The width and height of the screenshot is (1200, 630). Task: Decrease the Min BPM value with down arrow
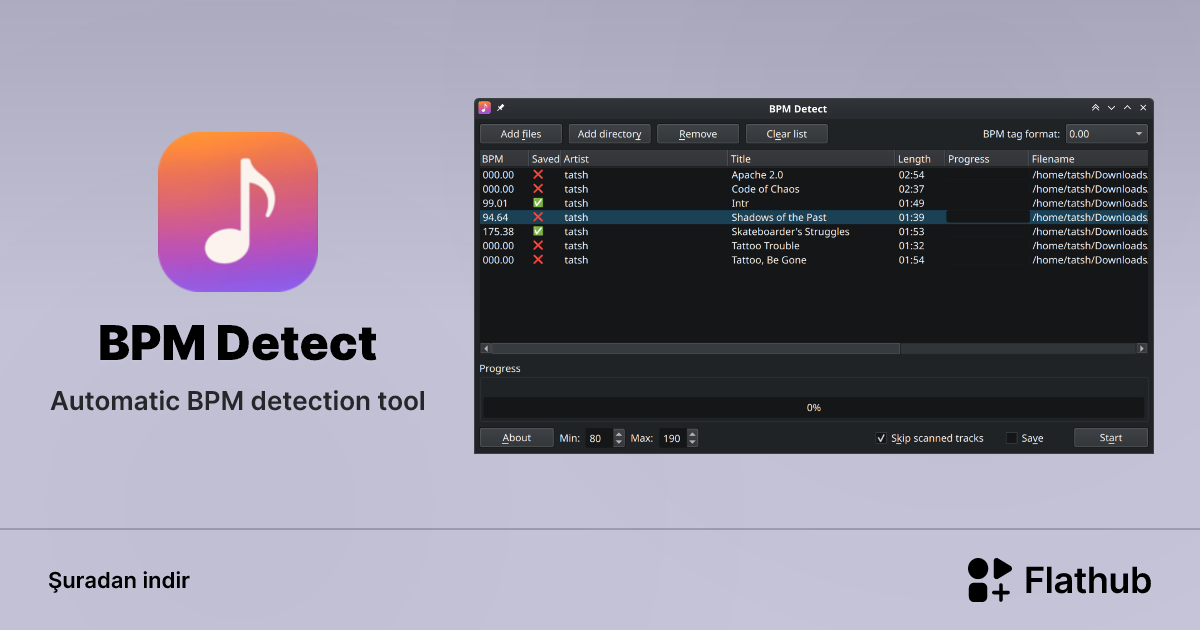tap(619, 442)
